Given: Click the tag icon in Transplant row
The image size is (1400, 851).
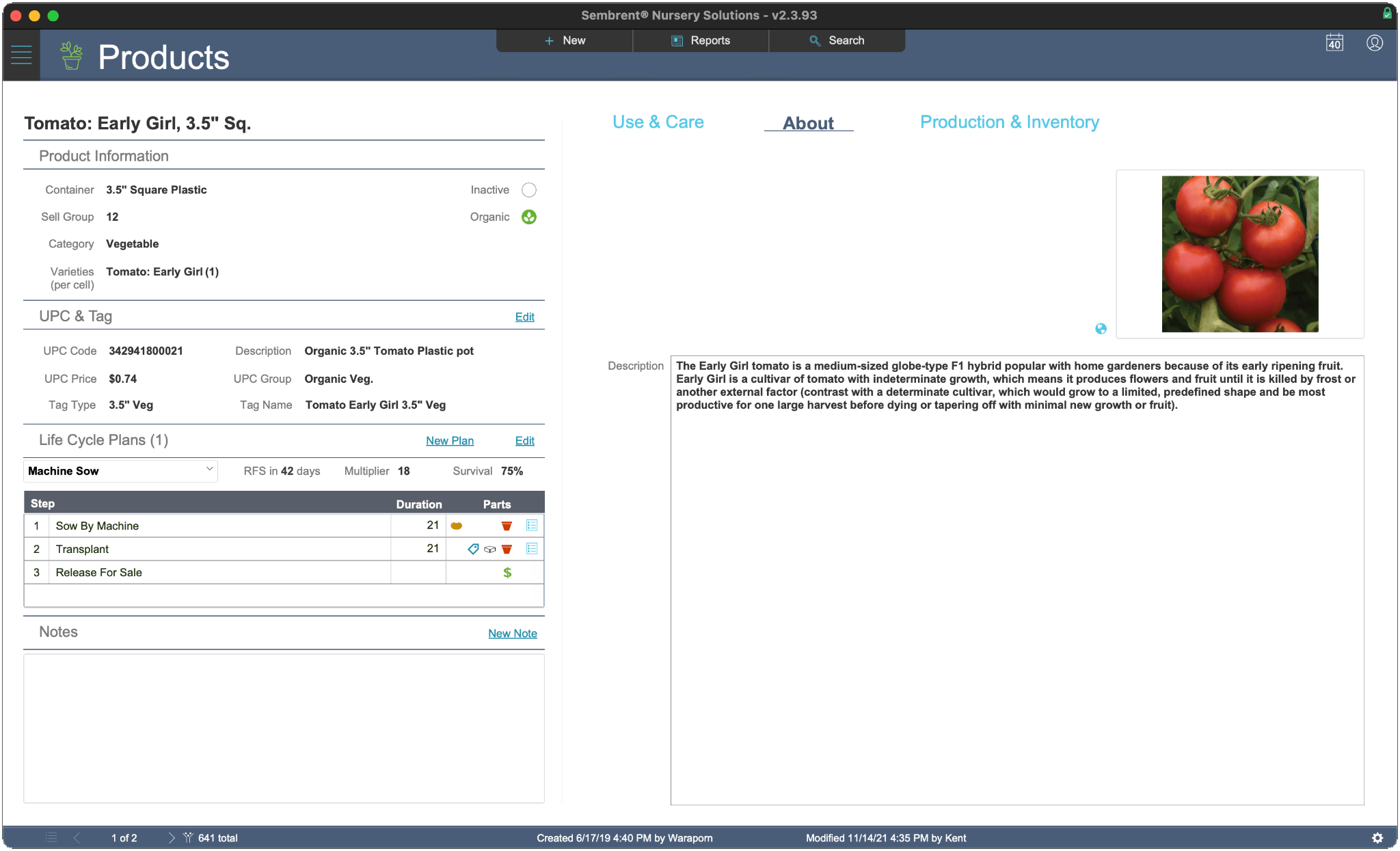Looking at the screenshot, I should click(x=473, y=549).
